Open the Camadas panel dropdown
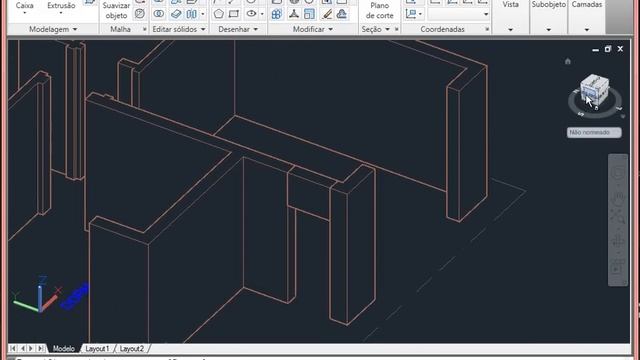640x360 pixels. [x=587, y=29]
